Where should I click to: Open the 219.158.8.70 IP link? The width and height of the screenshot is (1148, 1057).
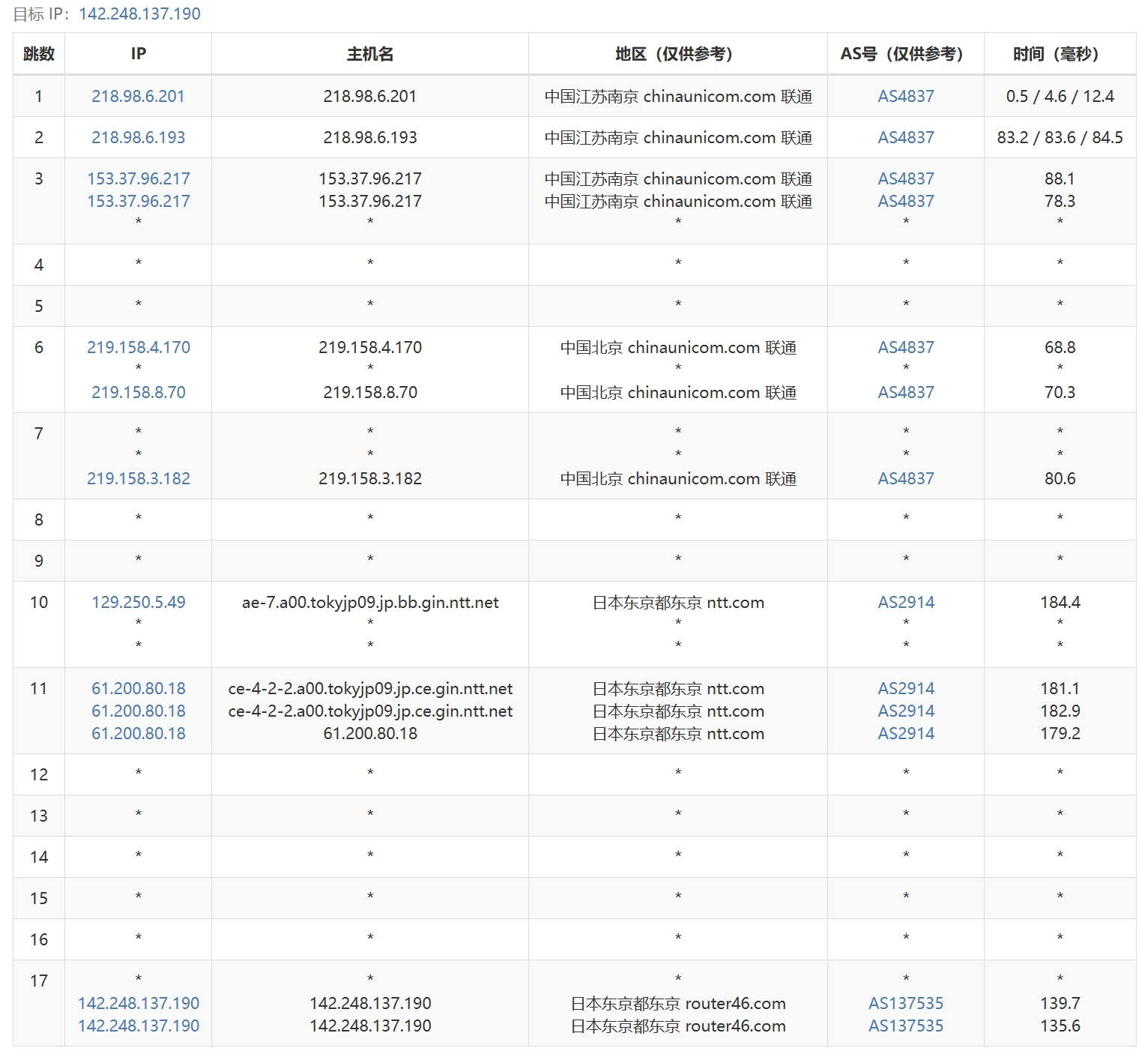pyautogui.click(x=139, y=392)
